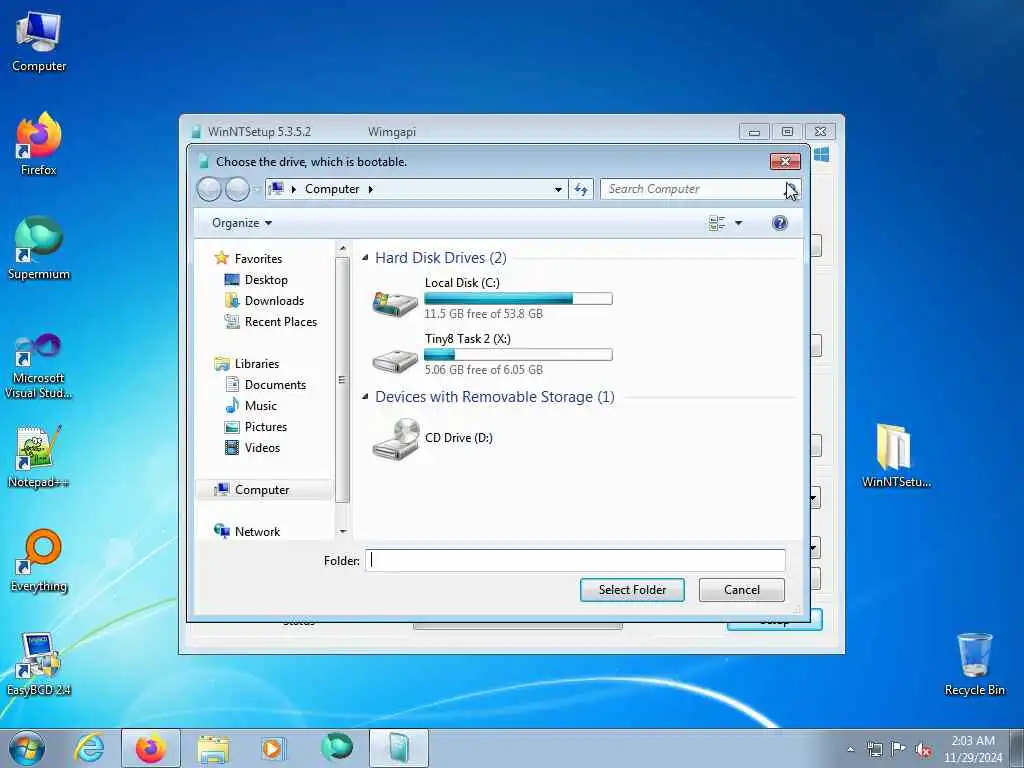Click the muted volume tray icon
Image resolution: width=1024 pixels, height=768 pixels.
pyautogui.click(x=923, y=749)
